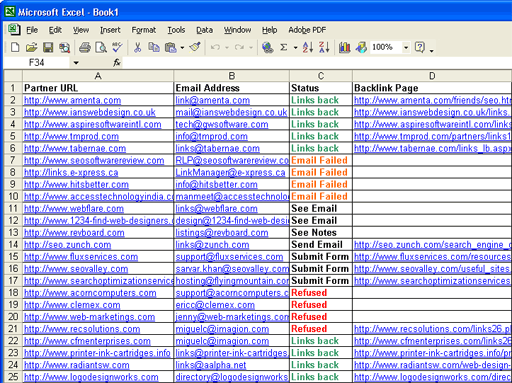The height and width of the screenshot is (383, 512).
Task: Open the Edit menu
Action: coord(55,30)
